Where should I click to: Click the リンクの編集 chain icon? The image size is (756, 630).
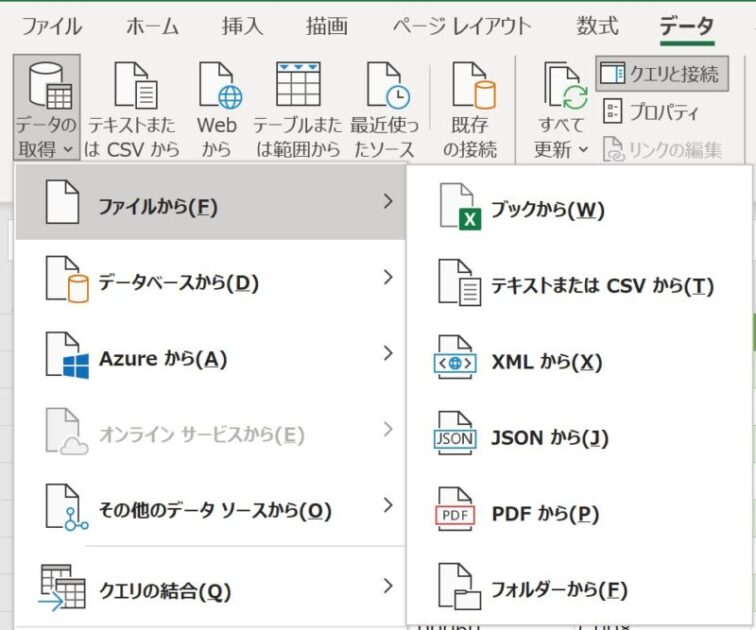coord(614,149)
